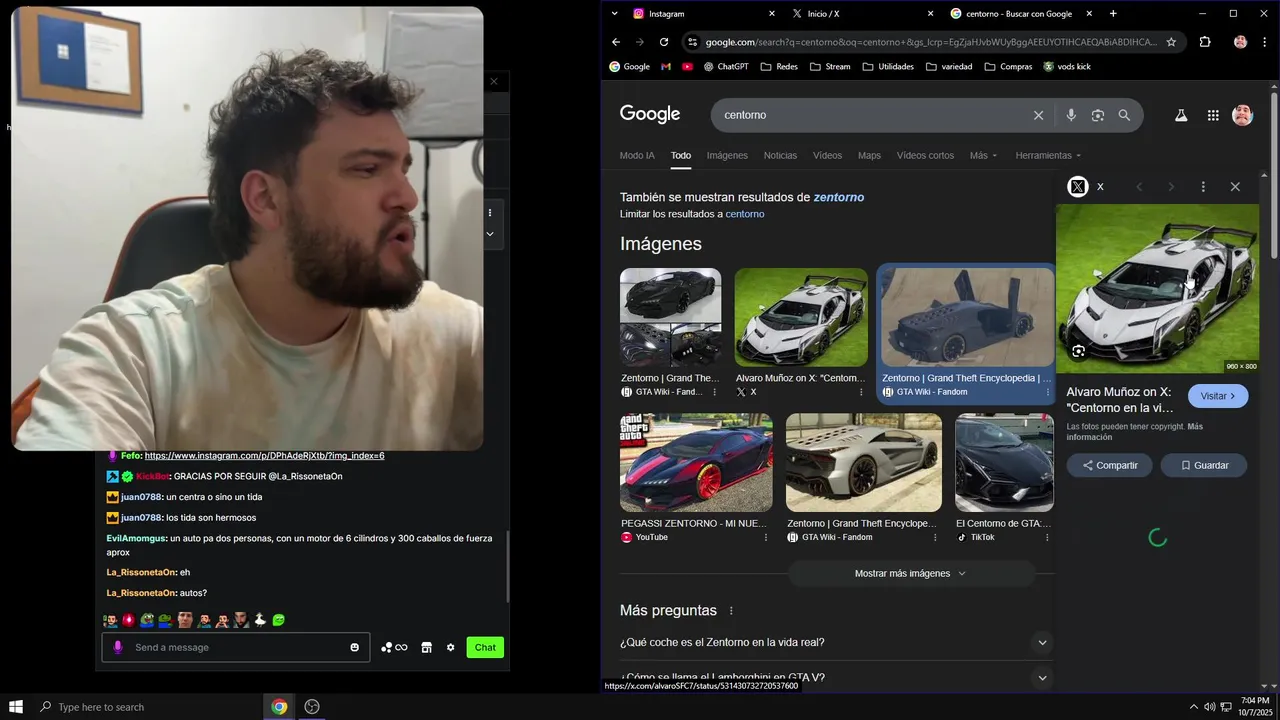This screenshot has height=720, width=1280.
Task: Expand the Más search filter
Action: [983, 155]
